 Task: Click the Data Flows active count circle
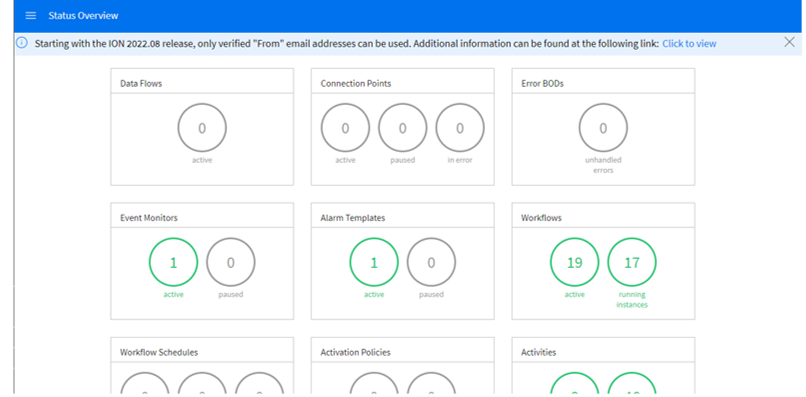[202, 128]
